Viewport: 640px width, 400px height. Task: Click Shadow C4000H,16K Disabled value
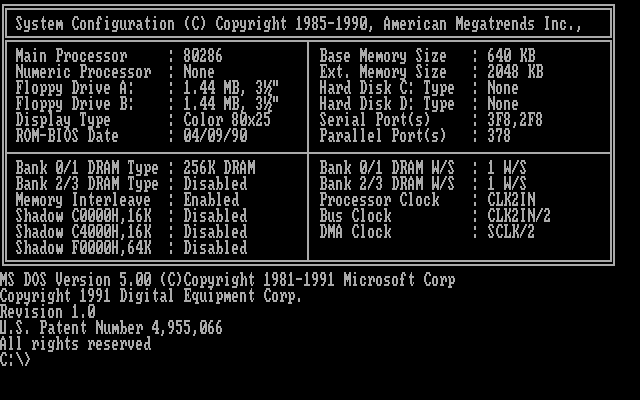215,231
